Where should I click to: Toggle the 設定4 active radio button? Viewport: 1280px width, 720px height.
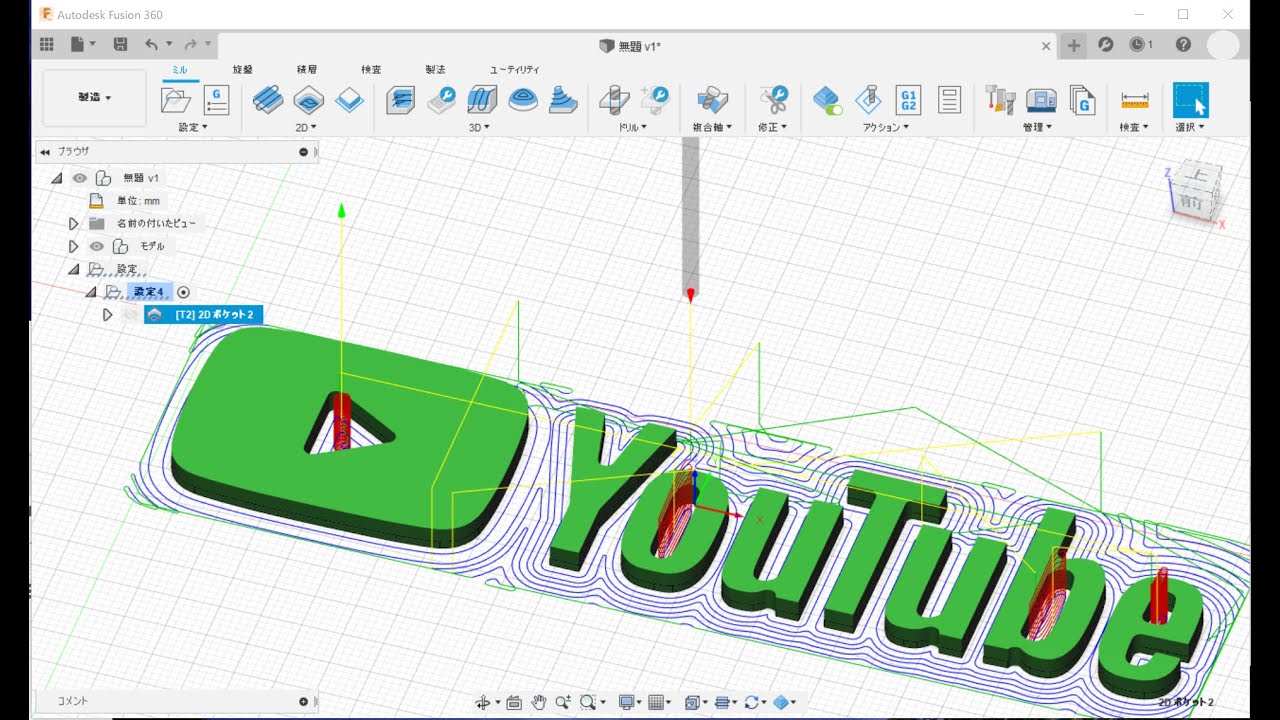coord(183,292)
